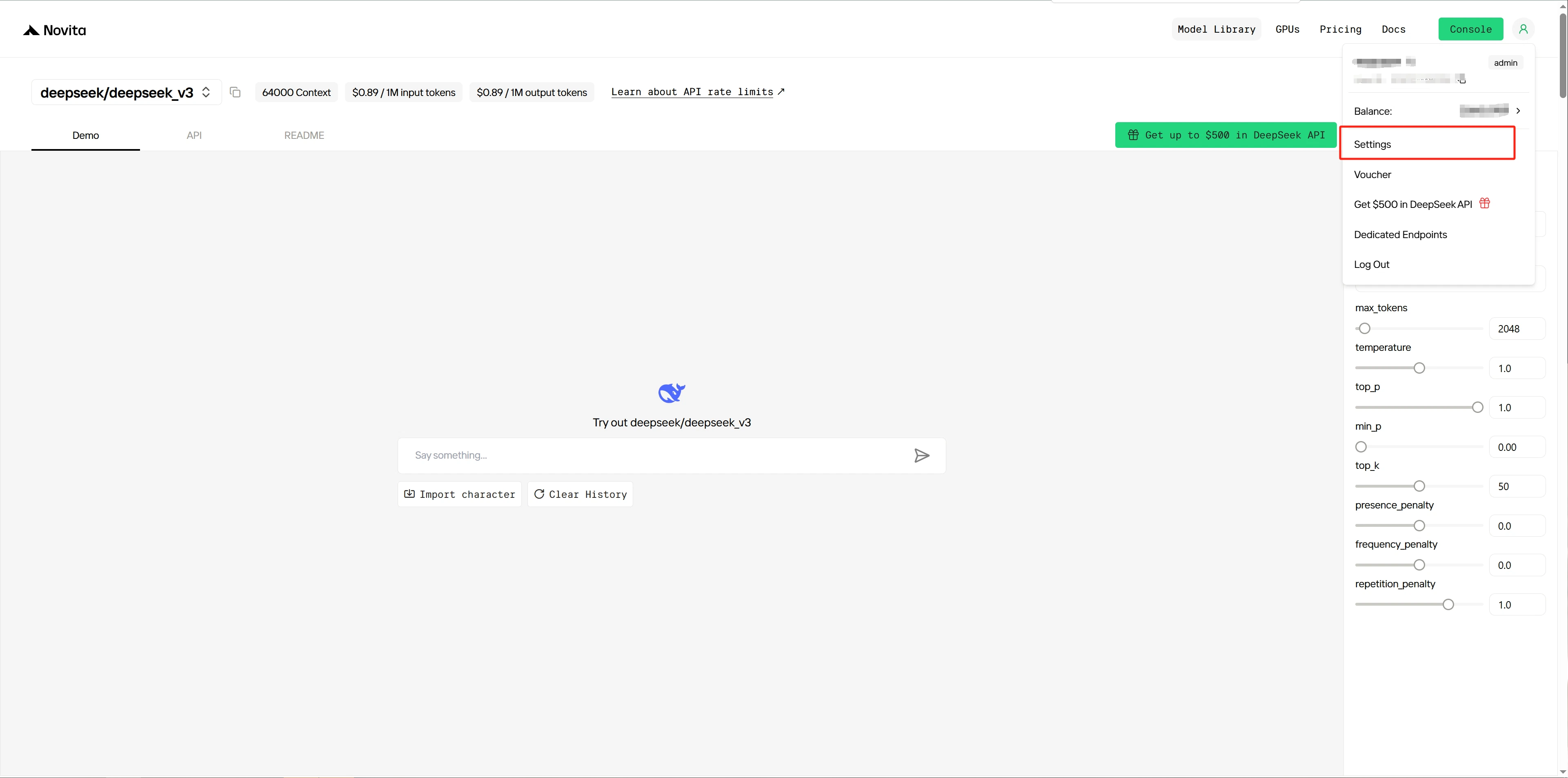Edit the frequency_penalty value field
The image size is (1568, 778).
coord(1517,565)
